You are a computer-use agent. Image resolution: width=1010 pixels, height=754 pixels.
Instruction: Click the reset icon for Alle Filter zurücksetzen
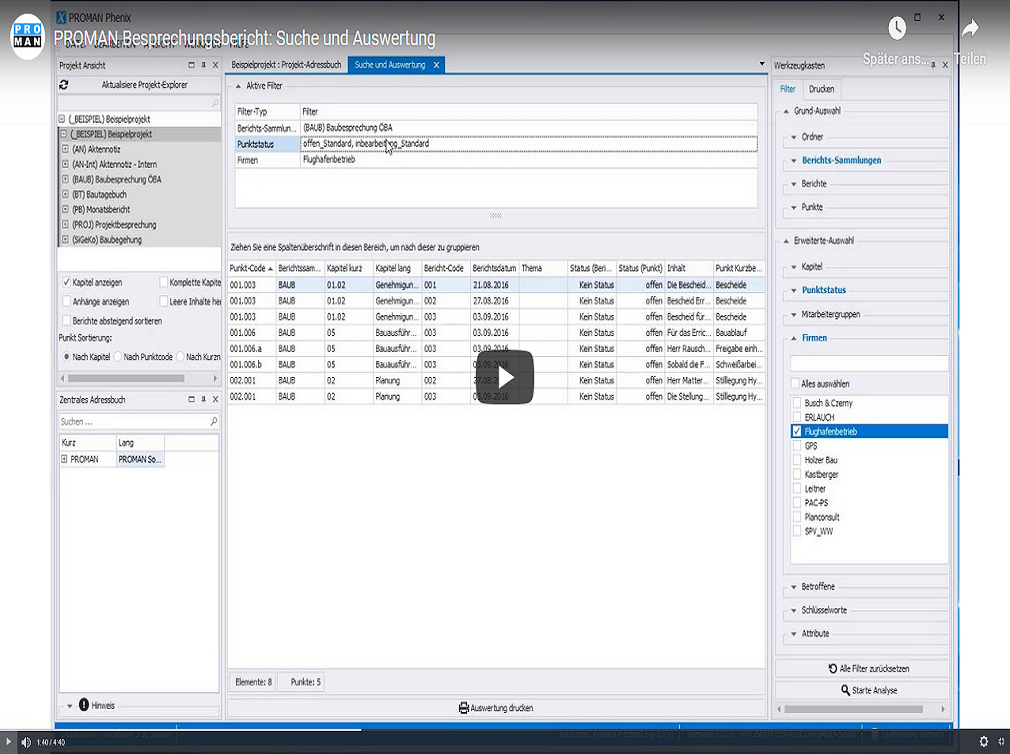833,668
